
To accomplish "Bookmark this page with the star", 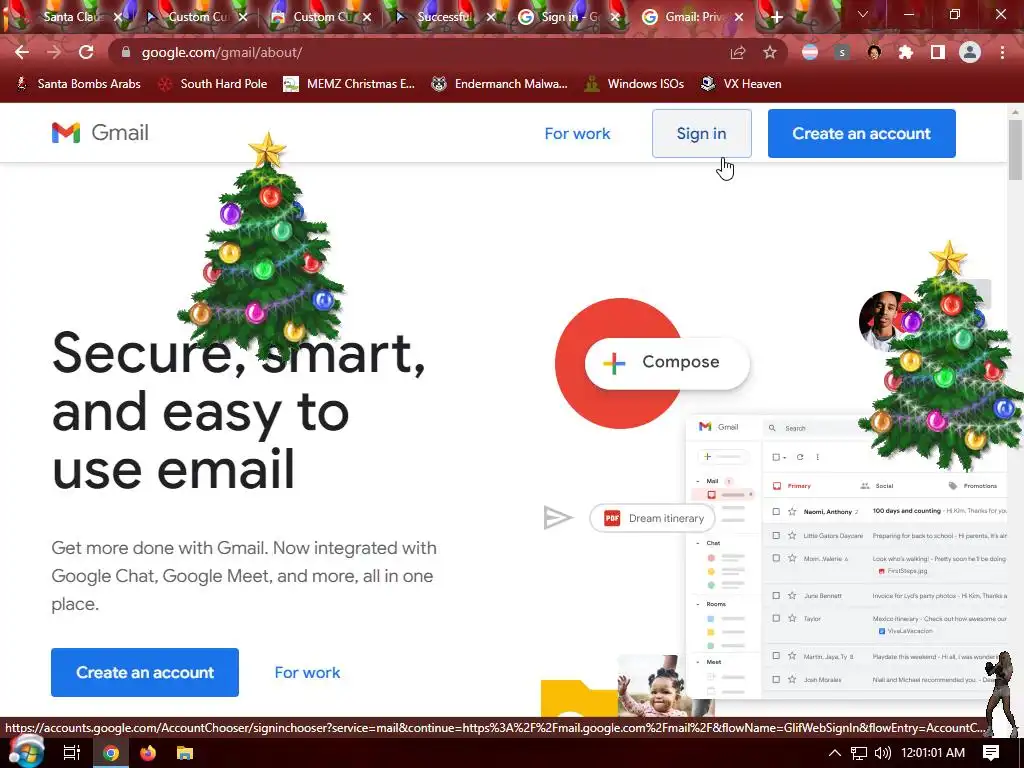I will click(x=770, y=52).
